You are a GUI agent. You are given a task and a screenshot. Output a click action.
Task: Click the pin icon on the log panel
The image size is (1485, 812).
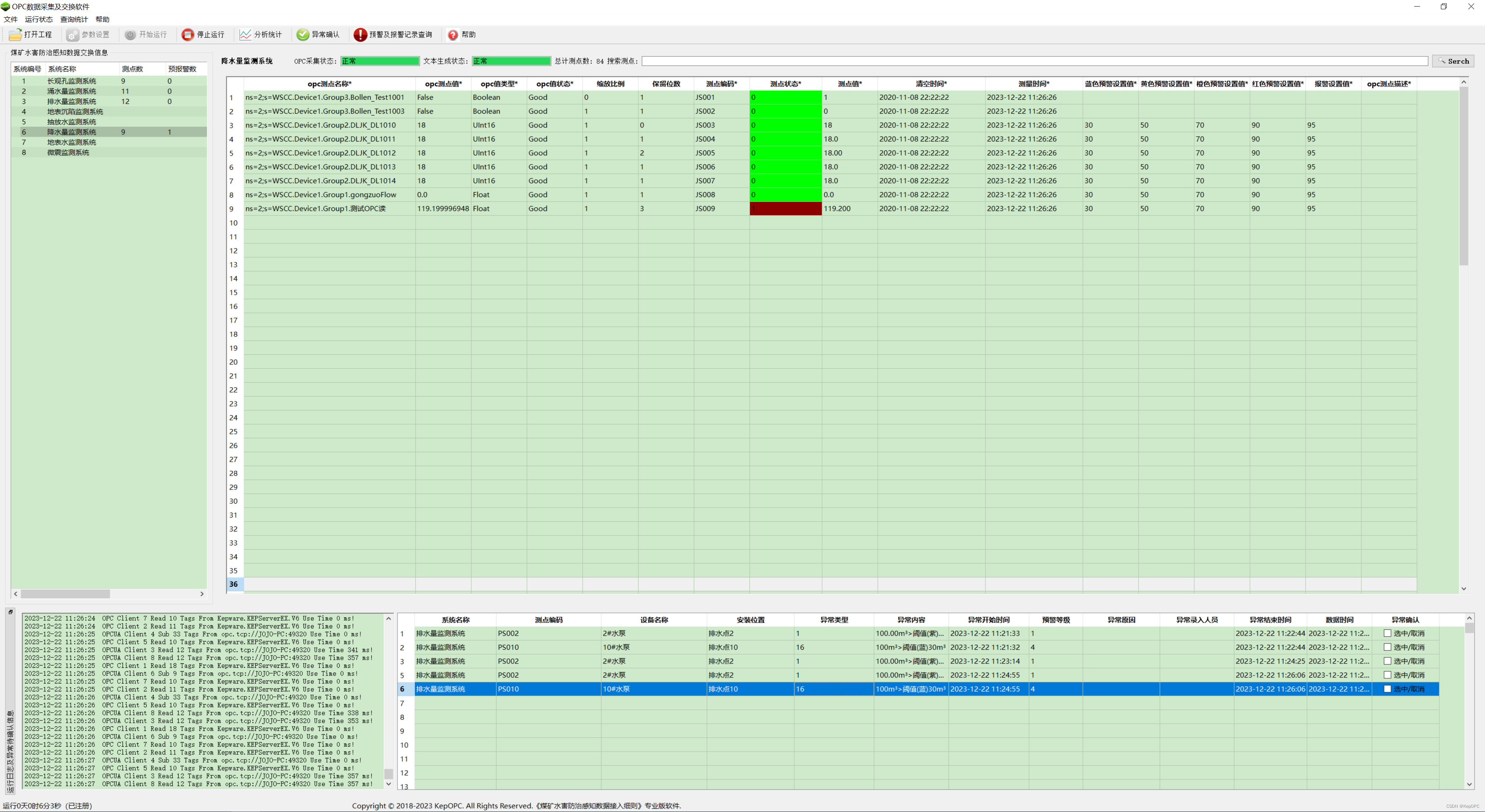[x=10, y=612]
